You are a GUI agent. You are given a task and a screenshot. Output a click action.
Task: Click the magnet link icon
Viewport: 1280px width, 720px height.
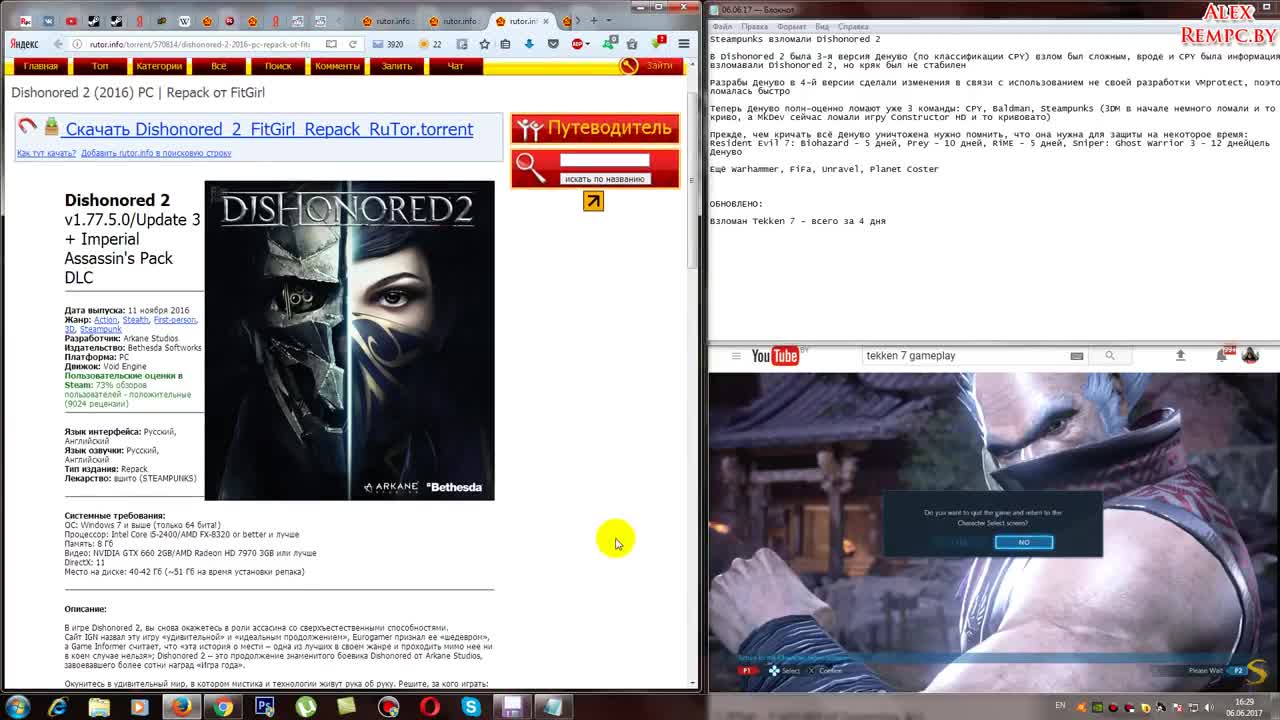(x=27, y=126)
